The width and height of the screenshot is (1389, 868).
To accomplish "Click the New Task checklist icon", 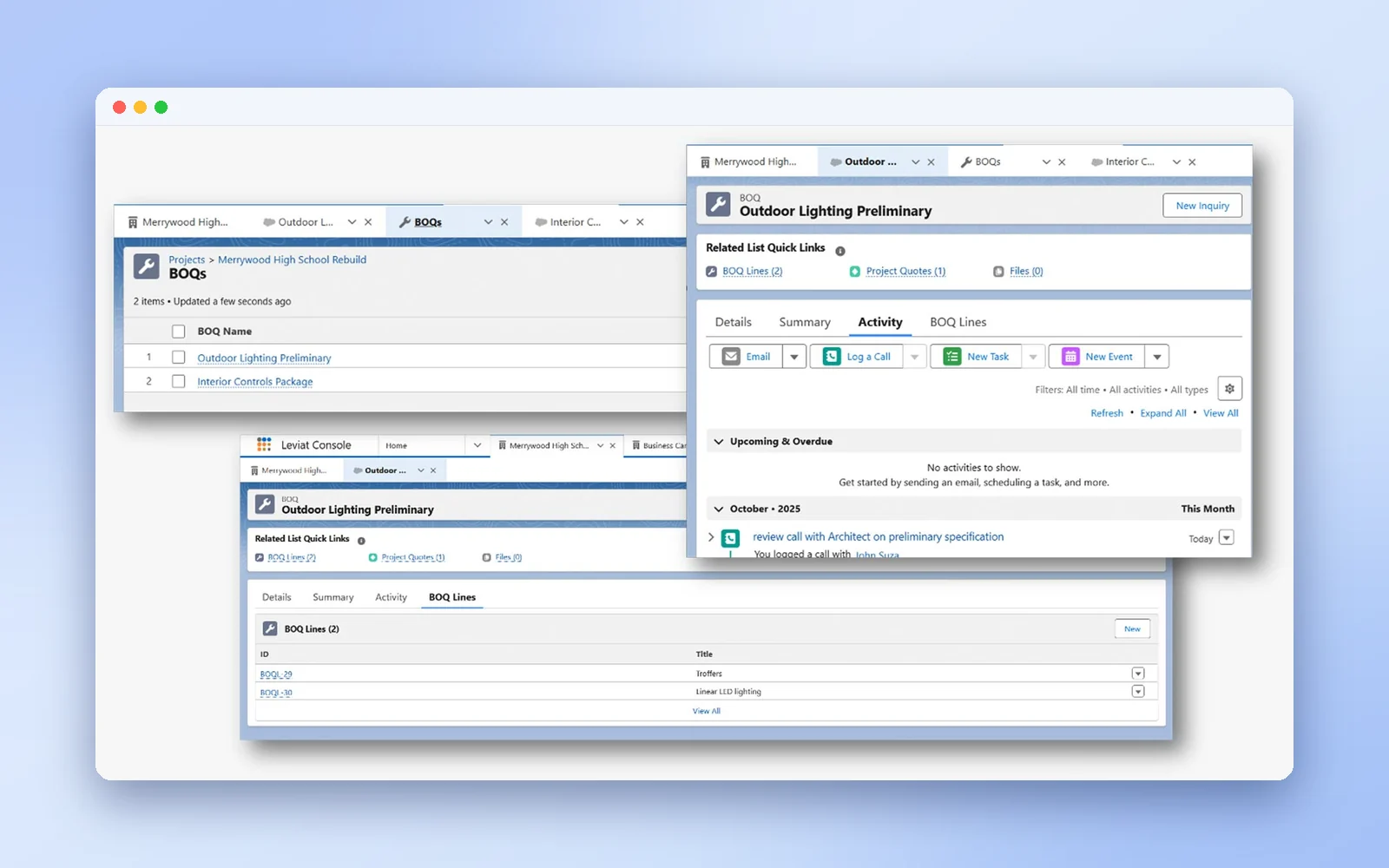I will click(x=952, y=357).
